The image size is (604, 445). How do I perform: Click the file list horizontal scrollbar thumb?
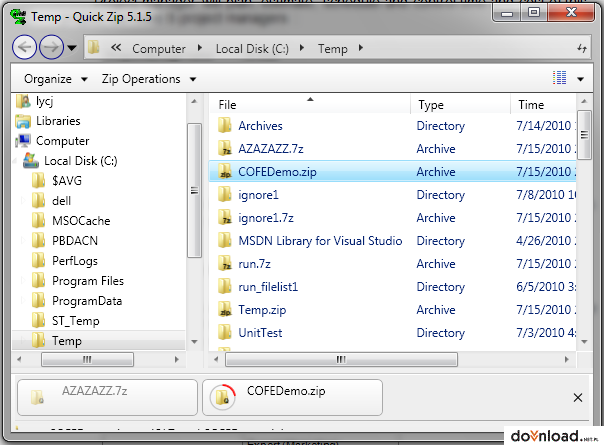(x=341, y=359)
